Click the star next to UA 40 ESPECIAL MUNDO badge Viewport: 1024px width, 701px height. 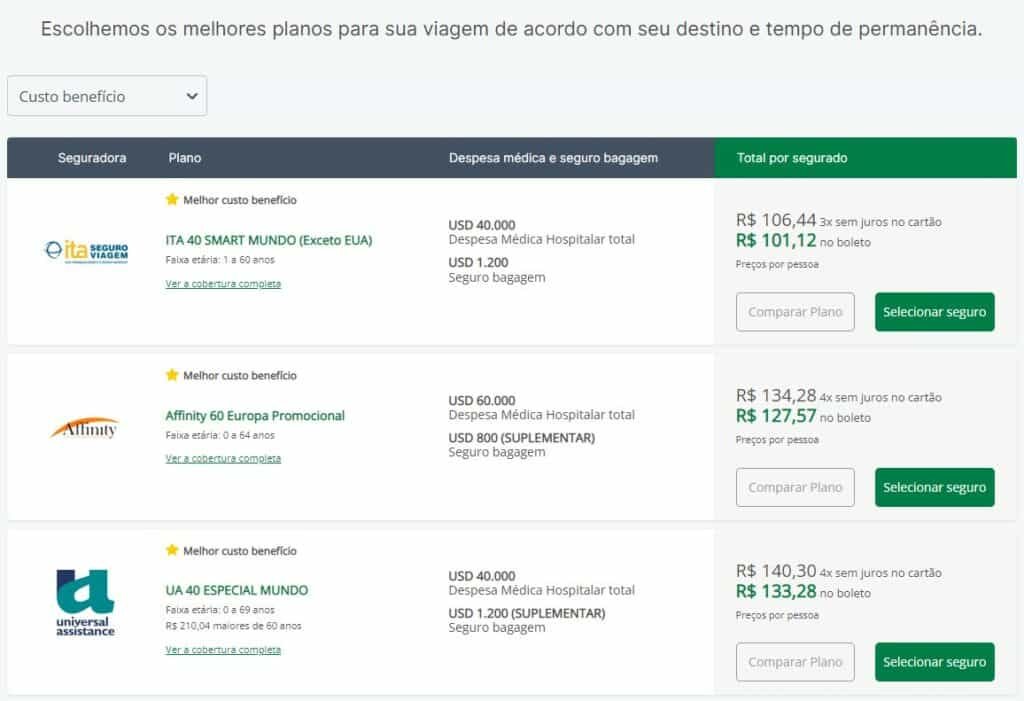(x=172, y=551)
